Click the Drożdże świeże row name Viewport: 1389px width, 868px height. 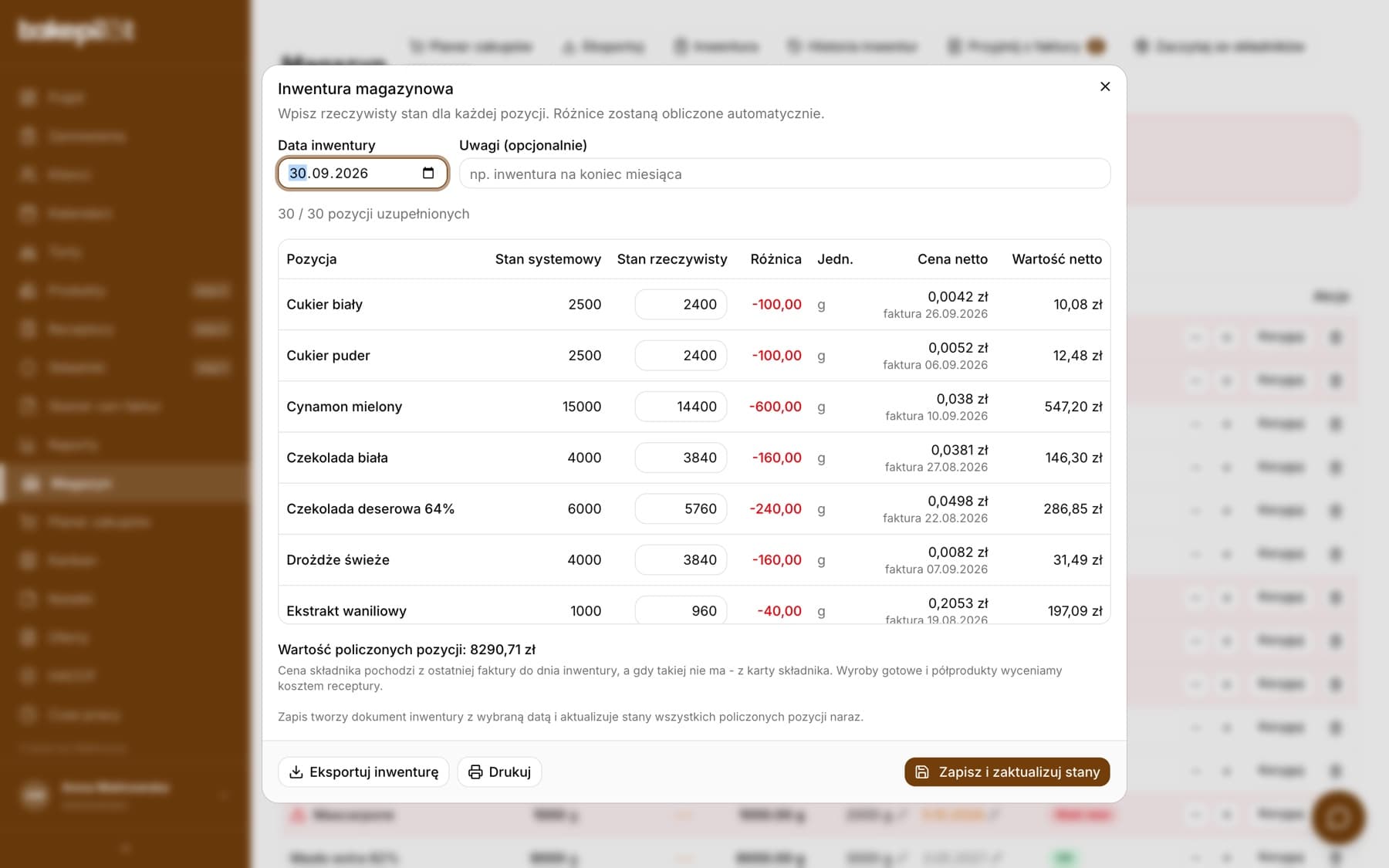point(338,560)
